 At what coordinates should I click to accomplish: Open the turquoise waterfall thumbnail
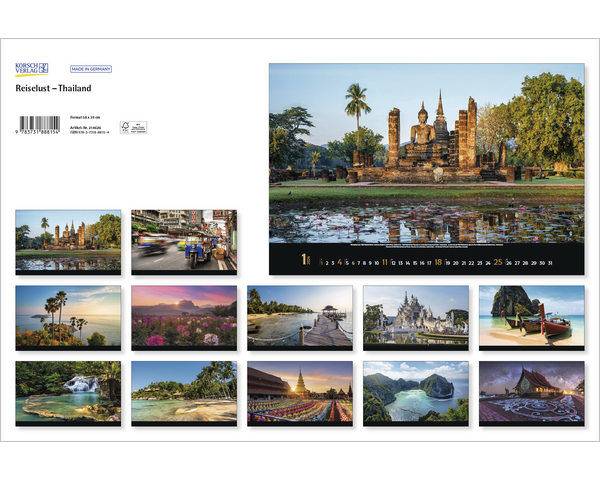[x=68, y=392]
